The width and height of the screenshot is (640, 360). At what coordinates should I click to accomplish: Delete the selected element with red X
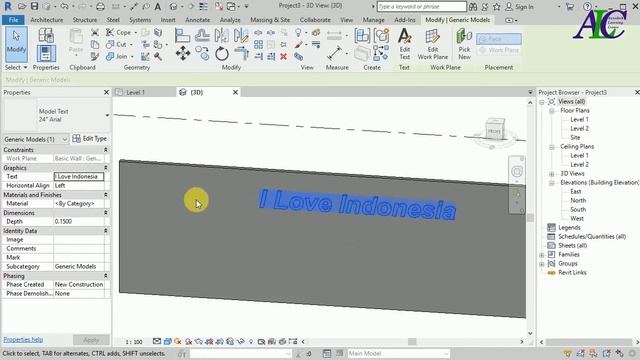click(283, 57)
